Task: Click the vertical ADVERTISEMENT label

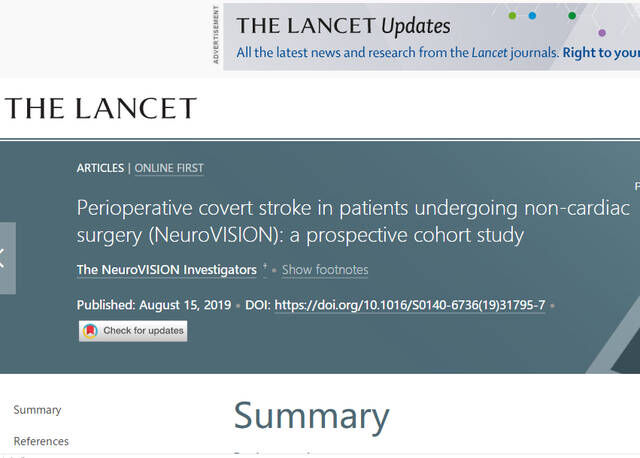Action: click(216, 35)
